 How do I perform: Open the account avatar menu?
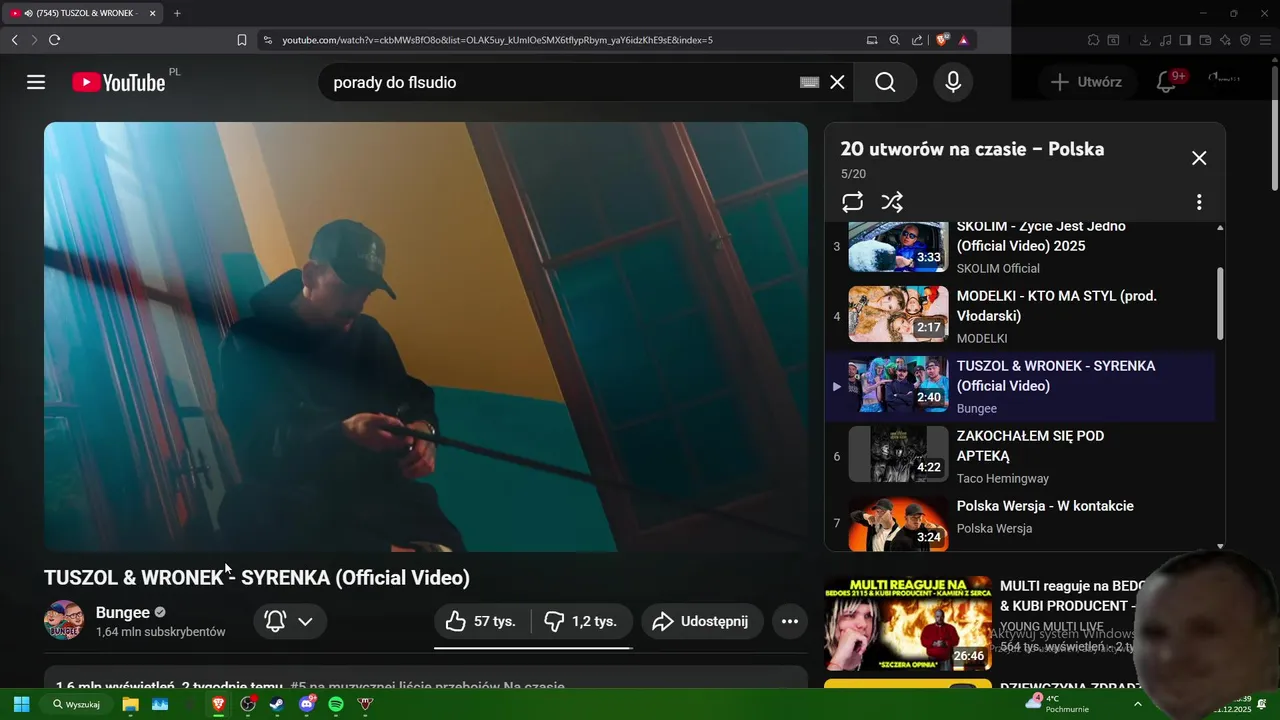pos(1225,80)
